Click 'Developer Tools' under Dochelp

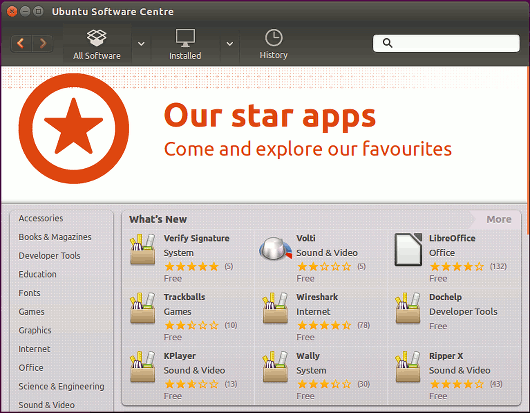[463, 312]
